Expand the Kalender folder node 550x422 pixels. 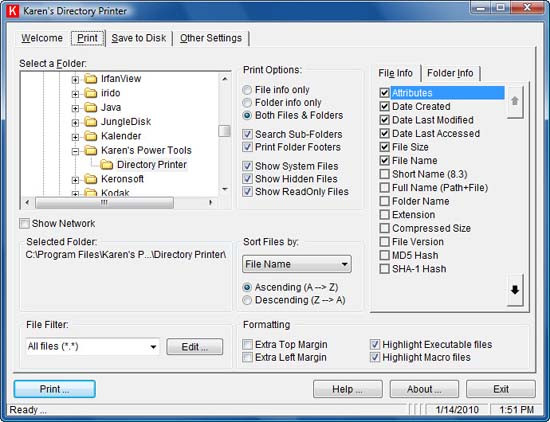coord(75,137)
